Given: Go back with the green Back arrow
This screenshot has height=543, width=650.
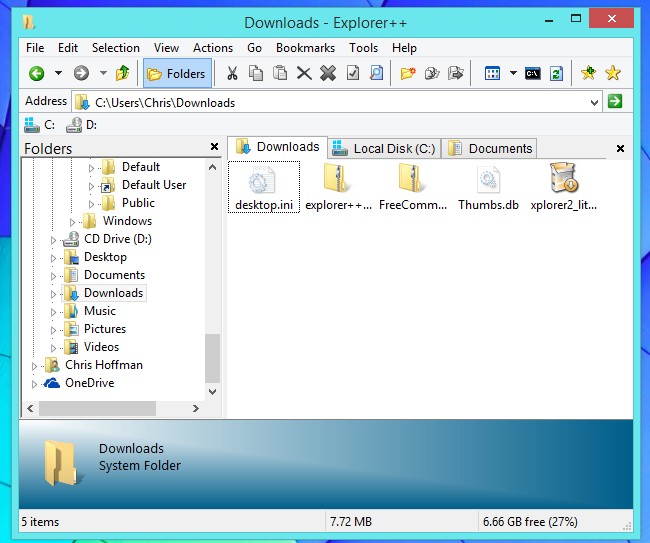Looking at the screenshot, I should (x=36, y=73).
